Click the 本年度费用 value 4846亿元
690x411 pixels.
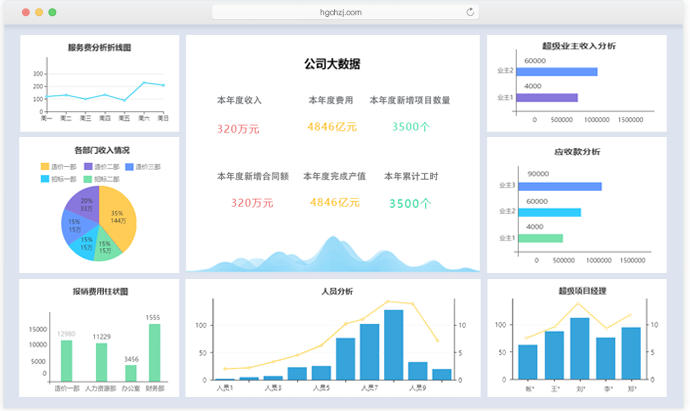(x=332, y=127)
